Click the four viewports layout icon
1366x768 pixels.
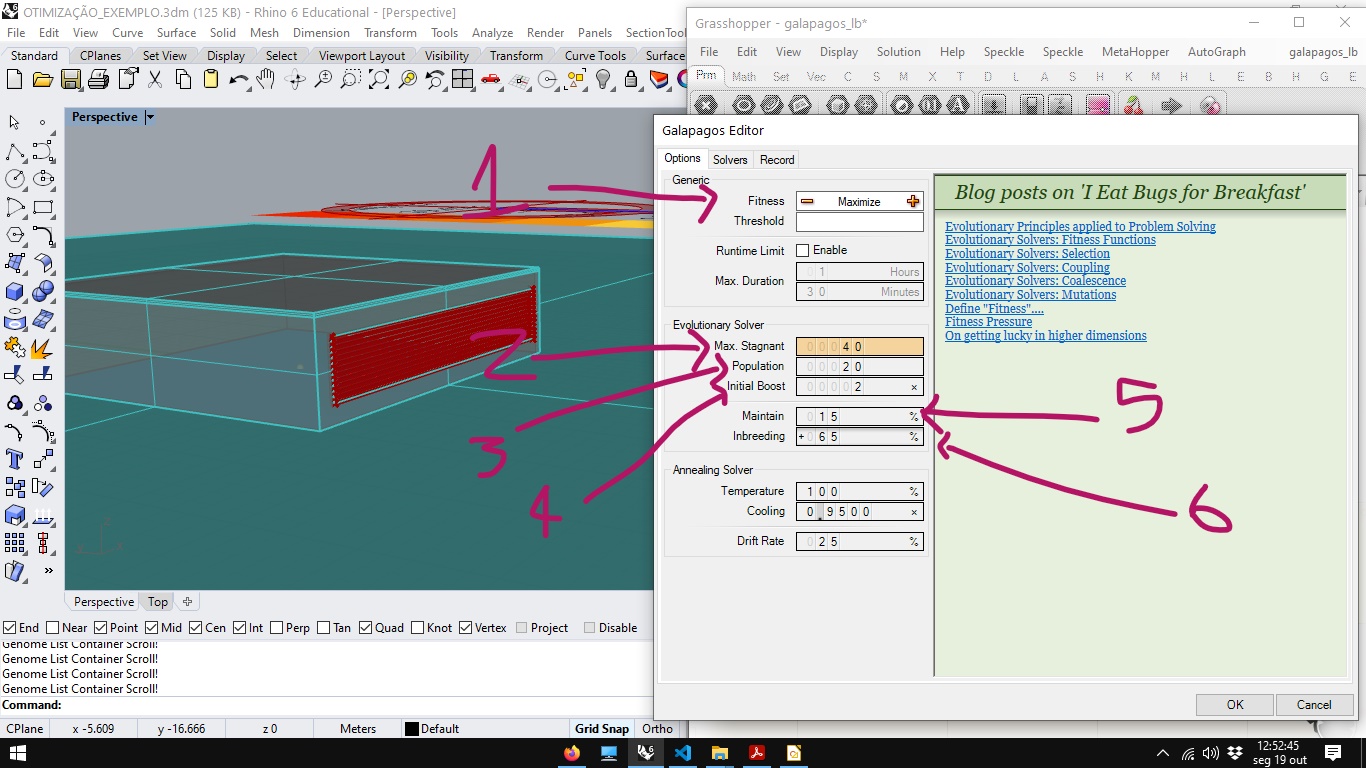click(x=463, y=79)
